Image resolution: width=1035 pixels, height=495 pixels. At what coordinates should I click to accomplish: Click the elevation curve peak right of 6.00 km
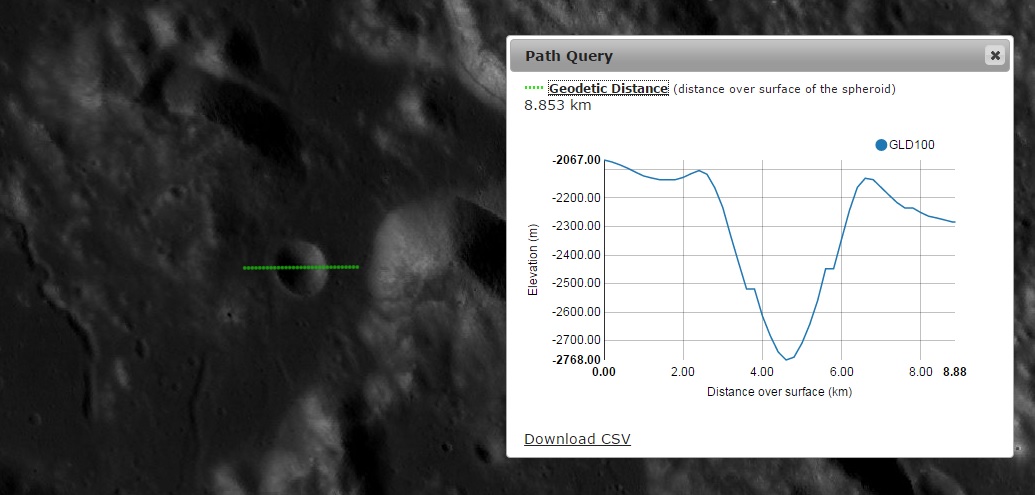pos(866,178)
